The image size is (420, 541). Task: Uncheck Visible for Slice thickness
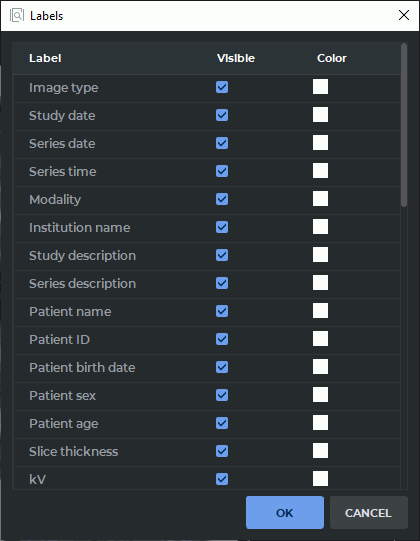[x=222, y=451]
